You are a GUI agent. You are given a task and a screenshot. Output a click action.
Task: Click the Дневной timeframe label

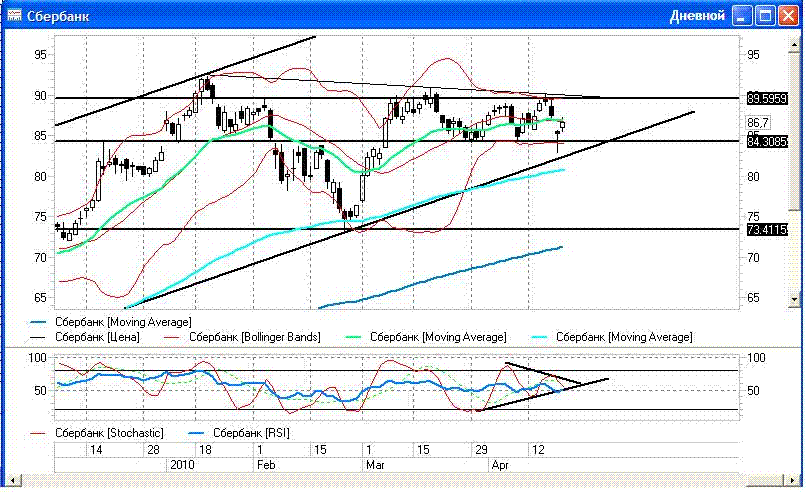coord(697,16)
